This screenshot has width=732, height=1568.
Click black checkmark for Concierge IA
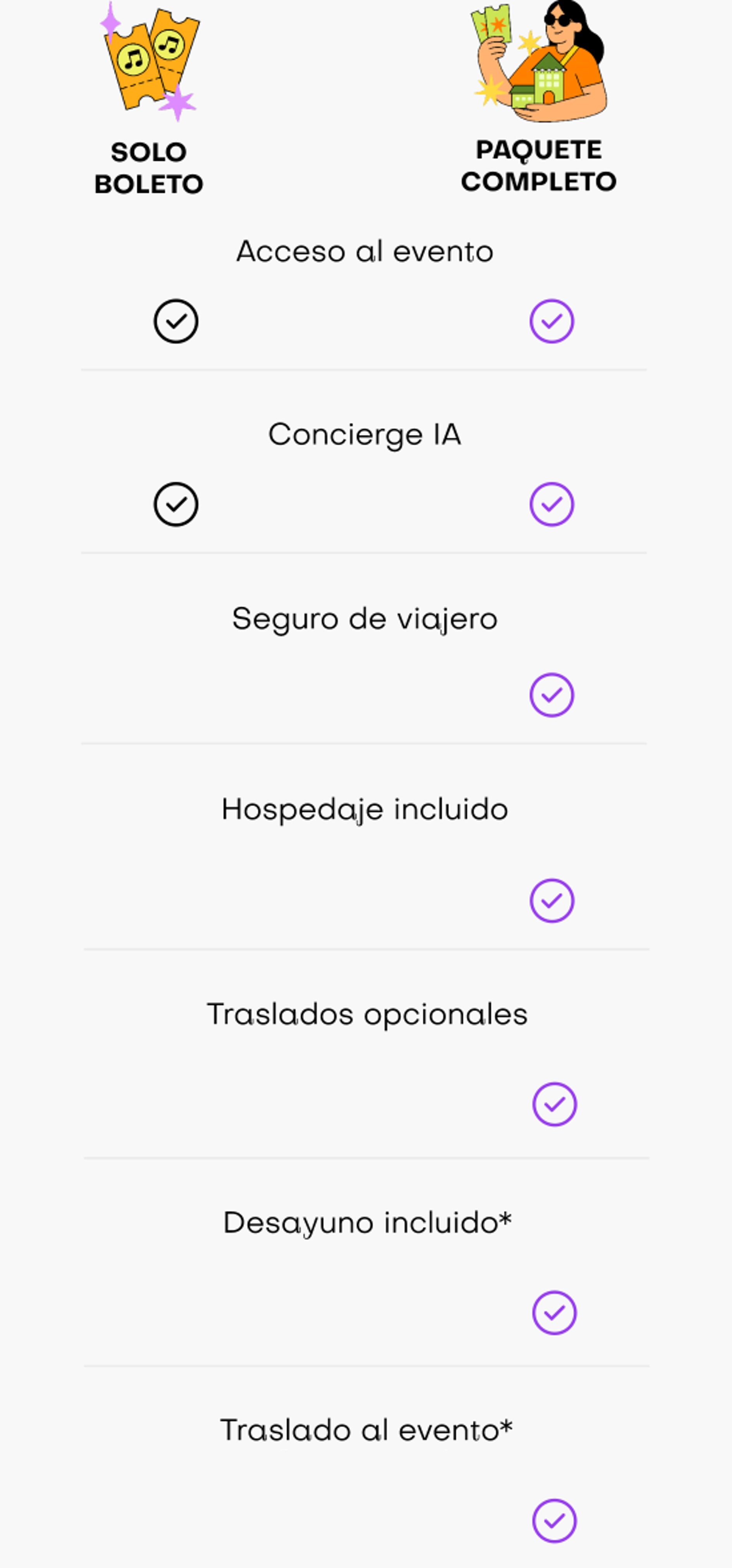tap(176, 504)
